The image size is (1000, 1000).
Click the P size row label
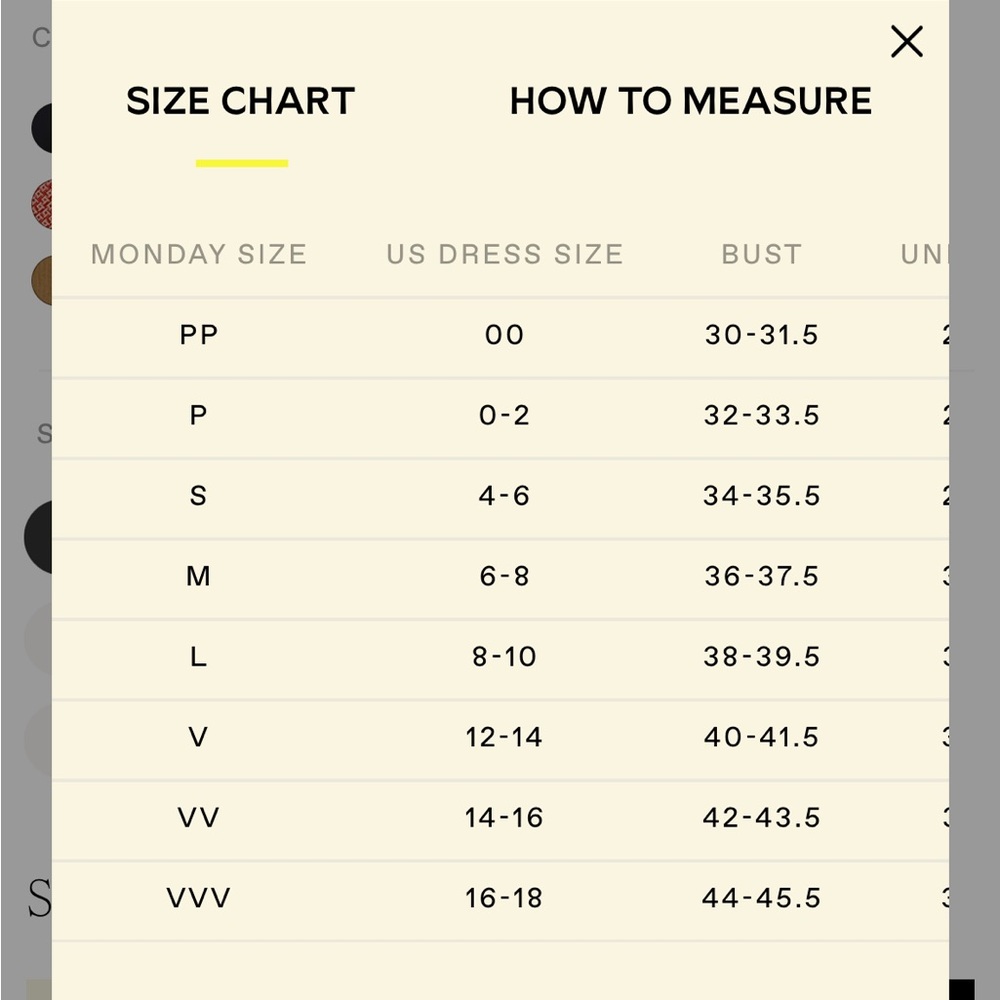point(198,415)
